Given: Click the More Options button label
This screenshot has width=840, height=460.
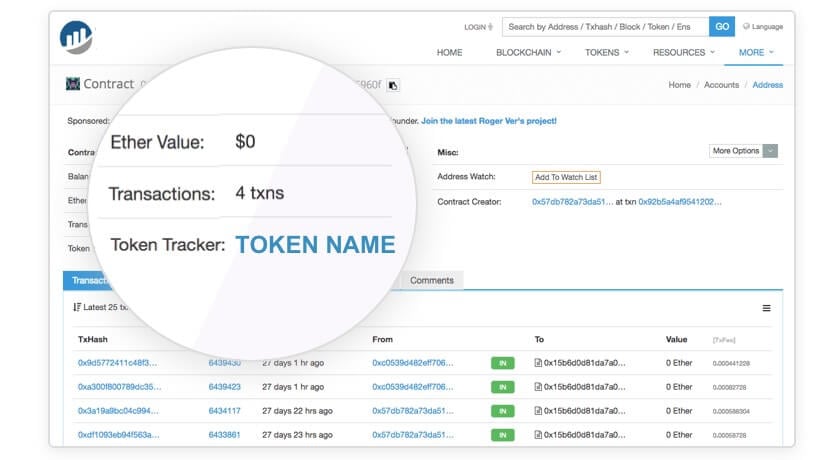Looking at the screenshot, I should (x=736, y=151).
